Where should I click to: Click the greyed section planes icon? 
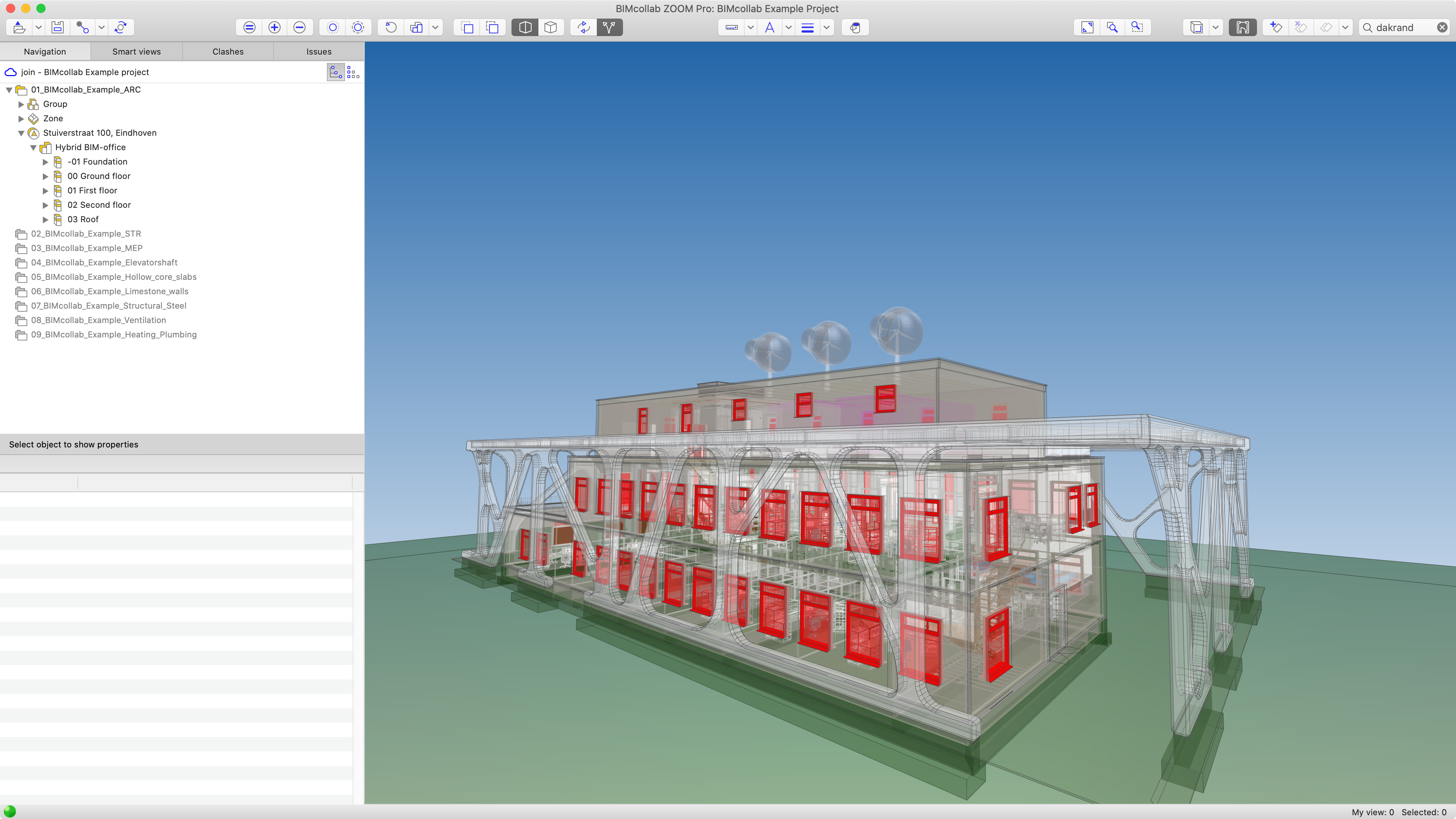coord(1326,27)
